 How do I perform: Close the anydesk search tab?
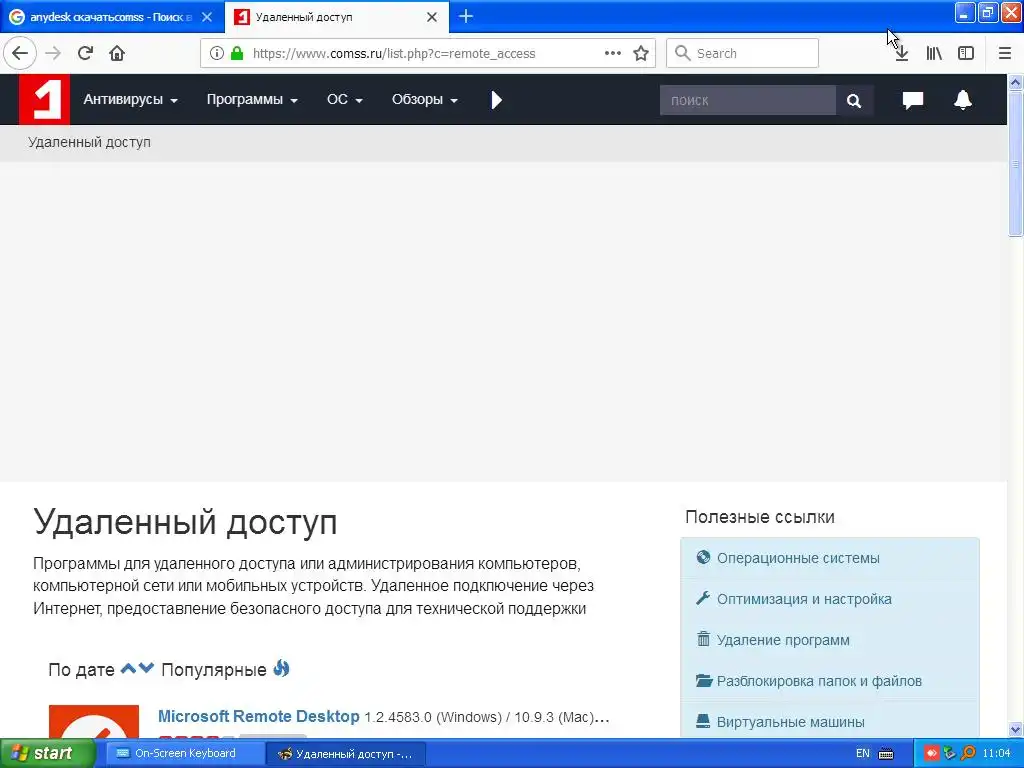207,17
